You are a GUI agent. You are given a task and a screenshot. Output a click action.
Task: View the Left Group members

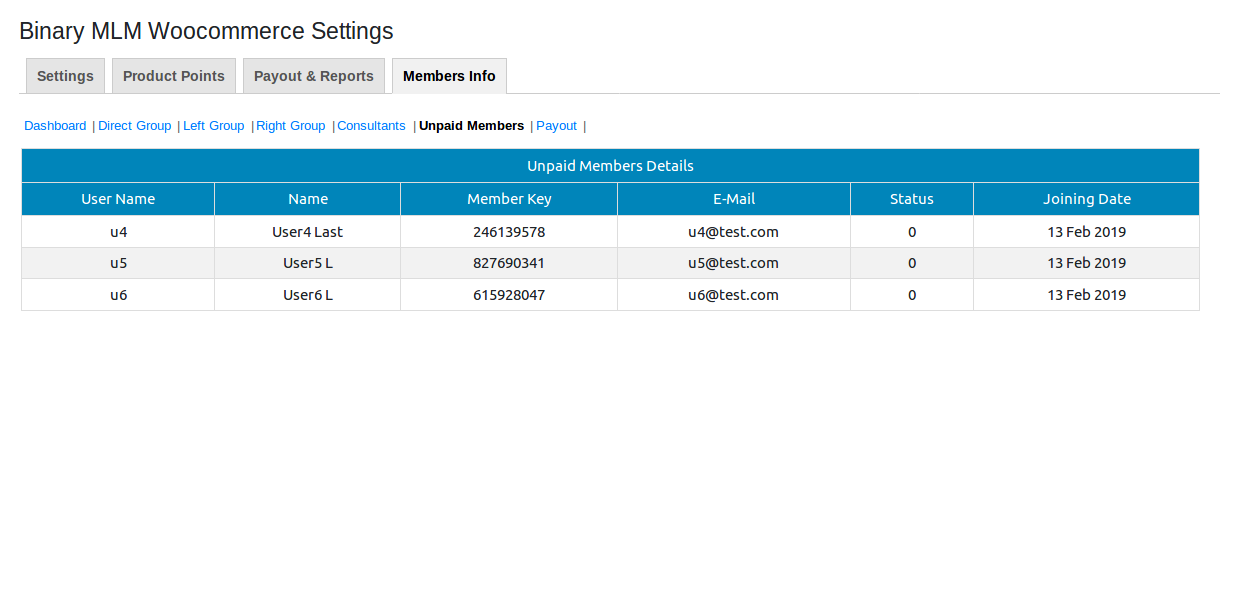click(x=213, y=126)
